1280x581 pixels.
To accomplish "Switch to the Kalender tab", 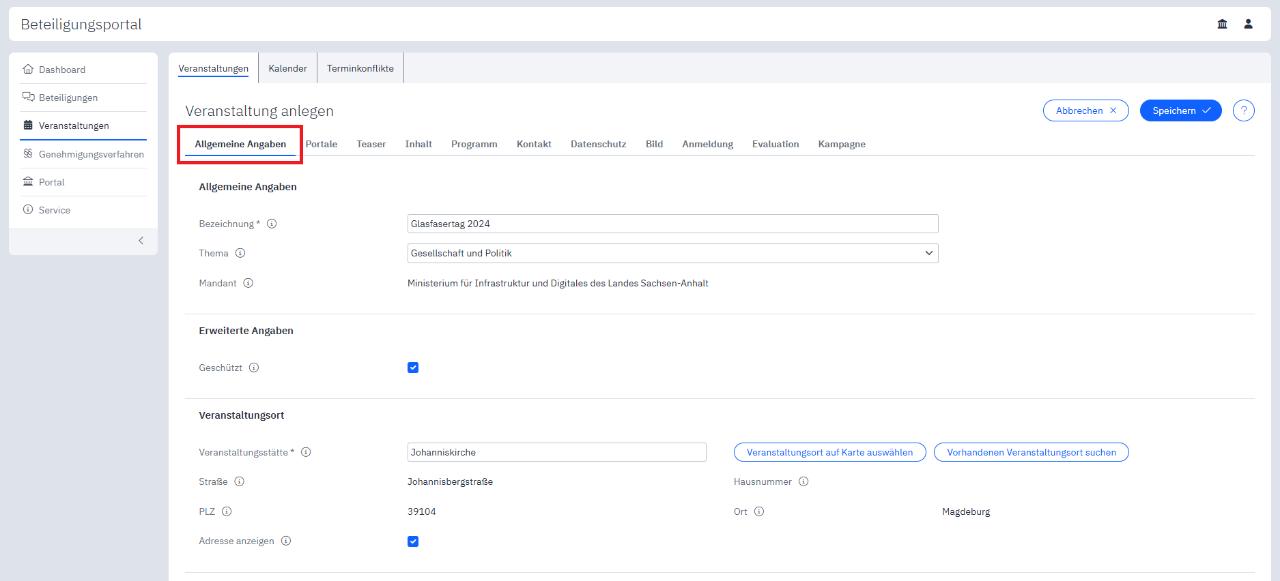I will click(288, 68).
